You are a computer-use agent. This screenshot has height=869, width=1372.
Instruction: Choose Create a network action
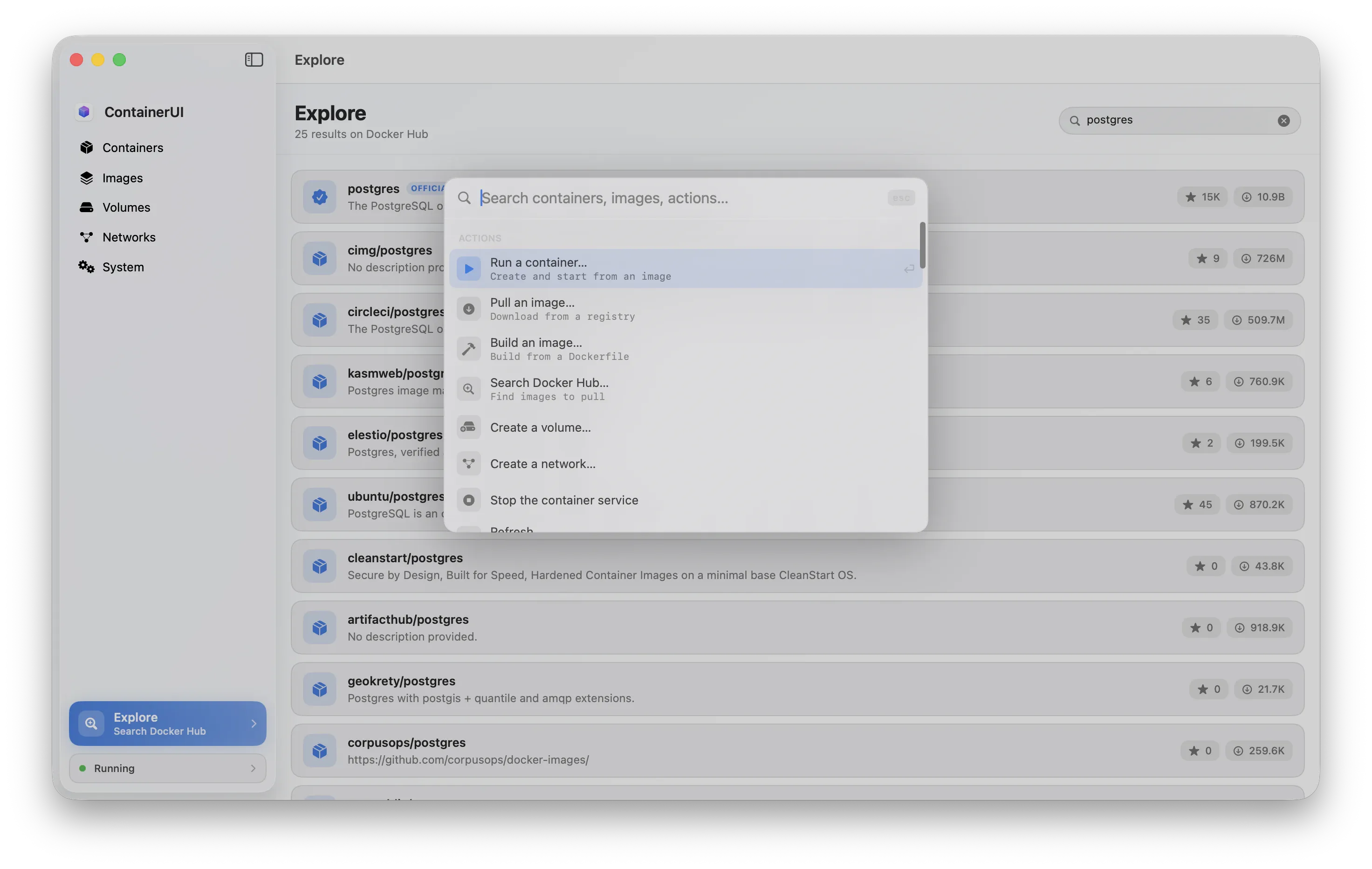point(686,464)
